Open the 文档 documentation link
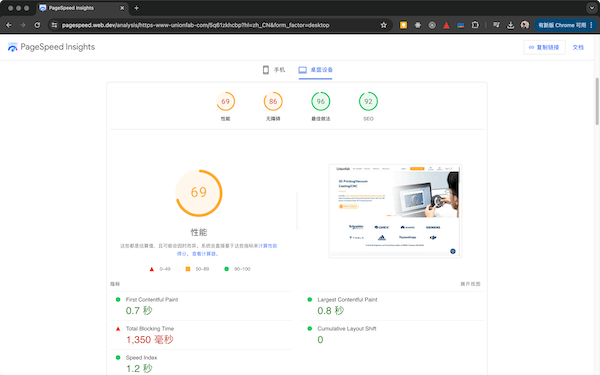 (x=578, y=47)
